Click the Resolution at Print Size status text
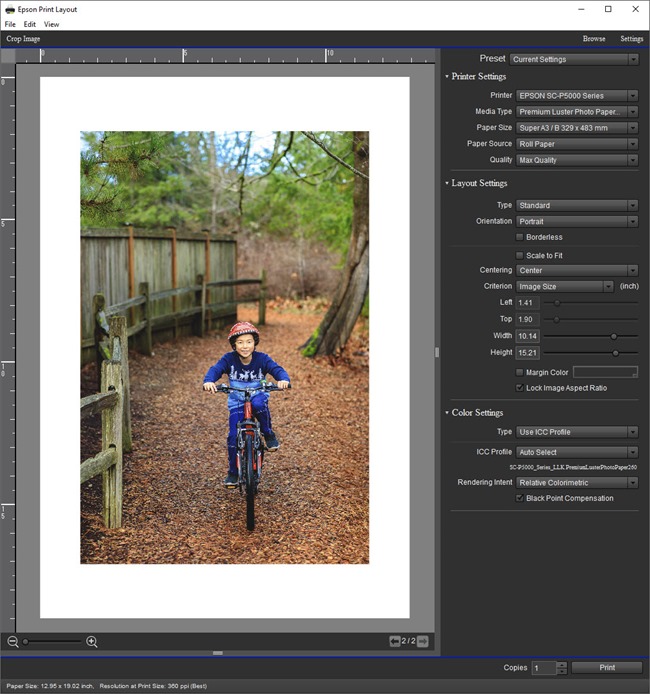 tap(153, 686)
